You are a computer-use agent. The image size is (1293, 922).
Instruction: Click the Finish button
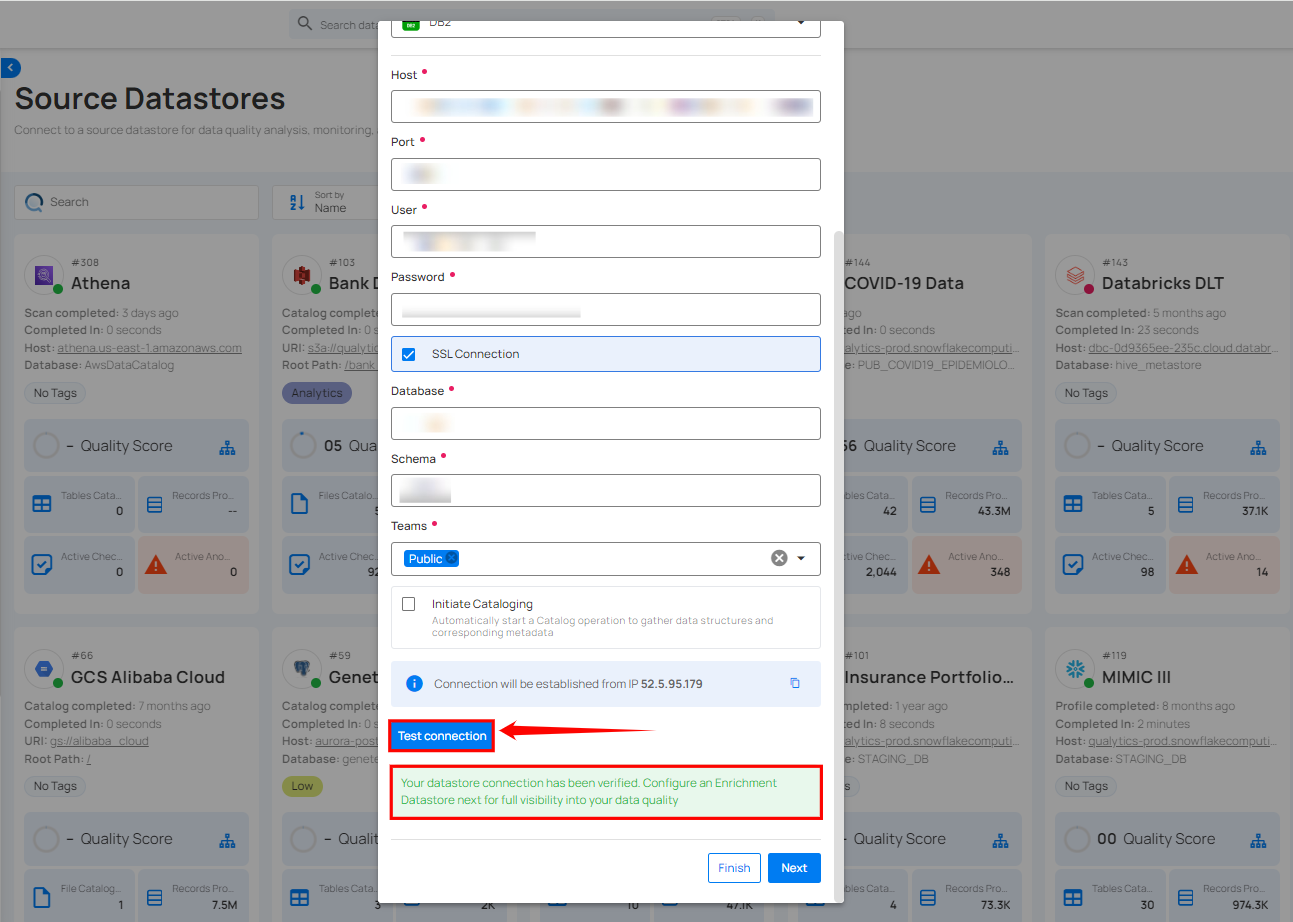coord(734,868)
